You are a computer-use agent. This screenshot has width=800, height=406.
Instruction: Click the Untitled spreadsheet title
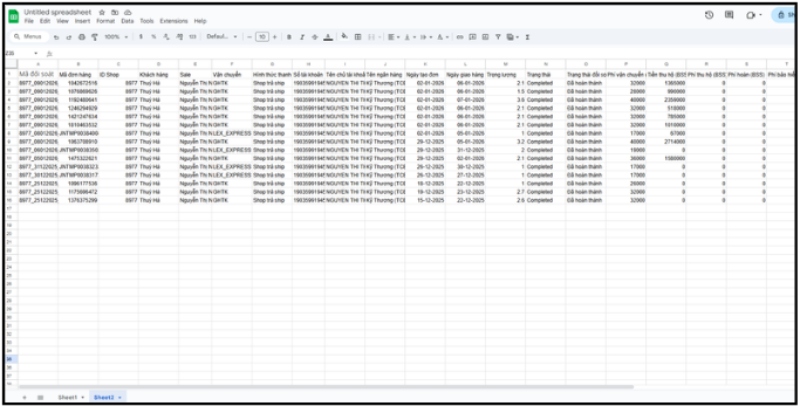click(58, 12)
